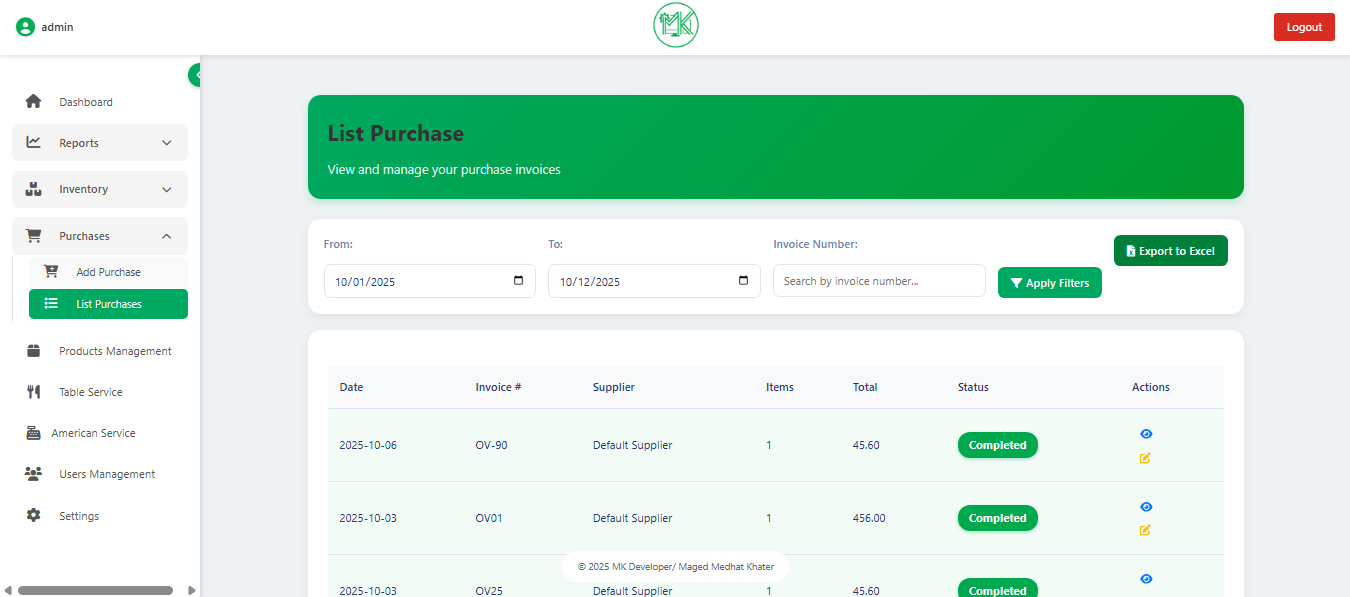
Task: View invoice OV-90 details eye icon
Action: click(1146, 434)
